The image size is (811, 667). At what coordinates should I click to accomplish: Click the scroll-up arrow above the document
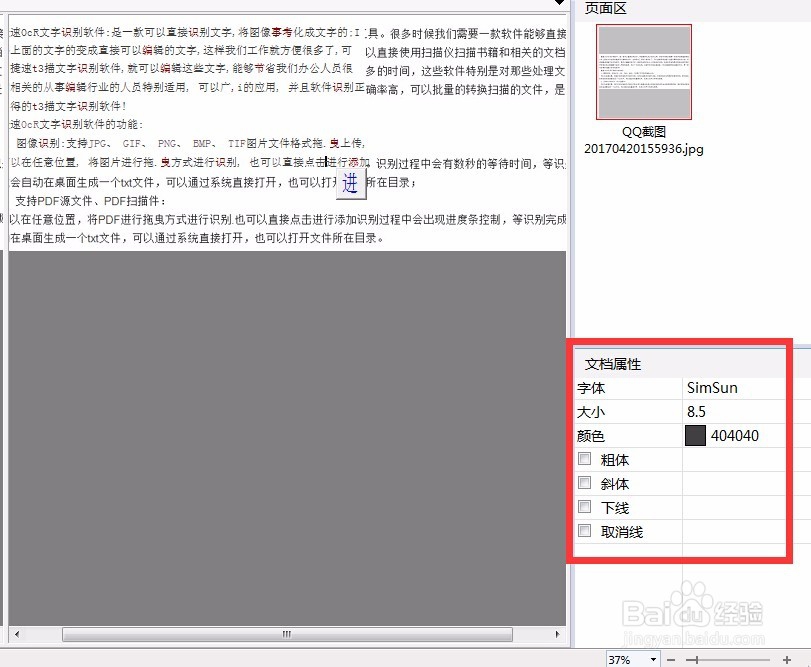[x=561, y=5]
